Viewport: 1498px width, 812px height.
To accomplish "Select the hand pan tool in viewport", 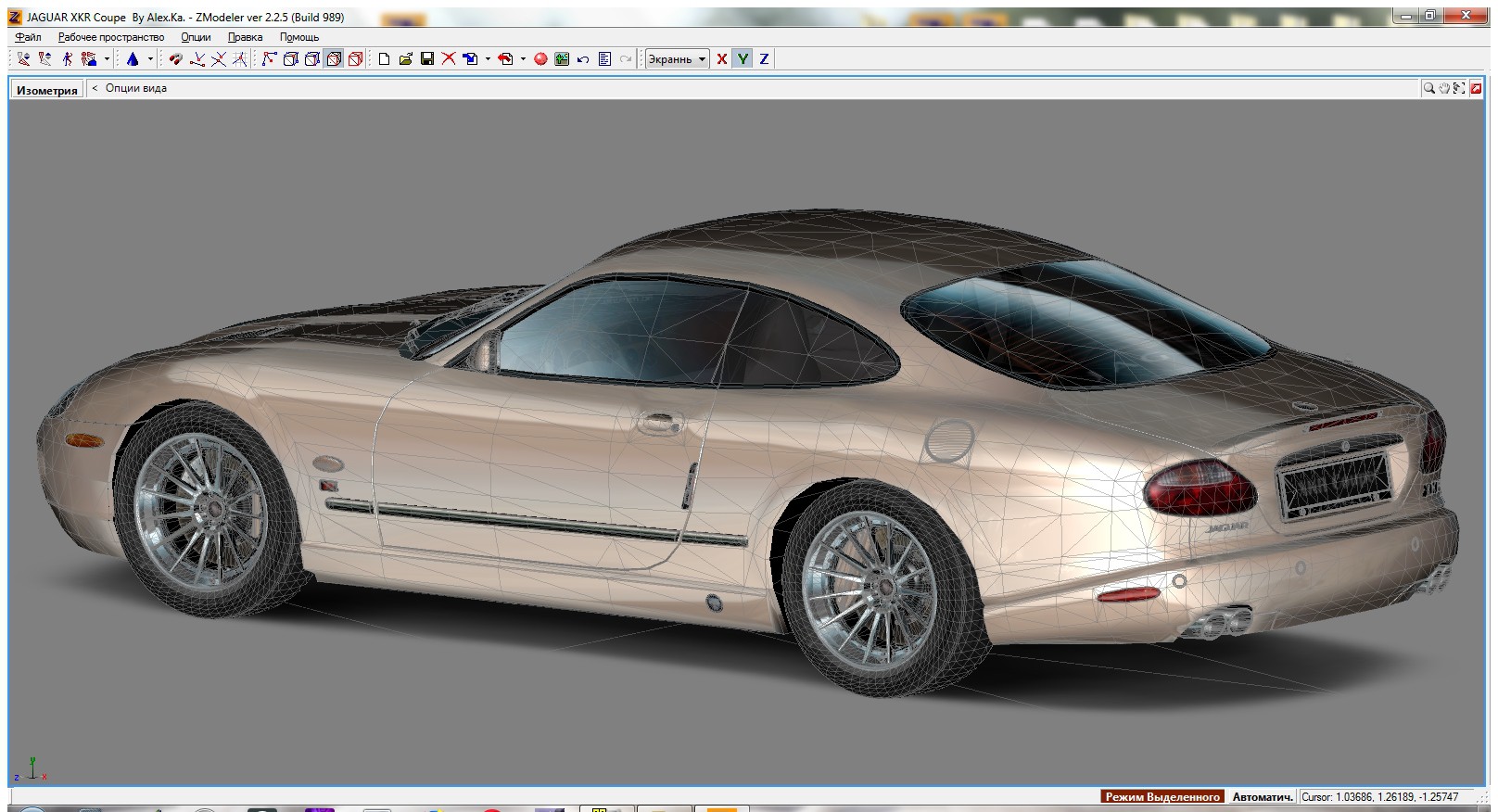I will pos(1443,88).
